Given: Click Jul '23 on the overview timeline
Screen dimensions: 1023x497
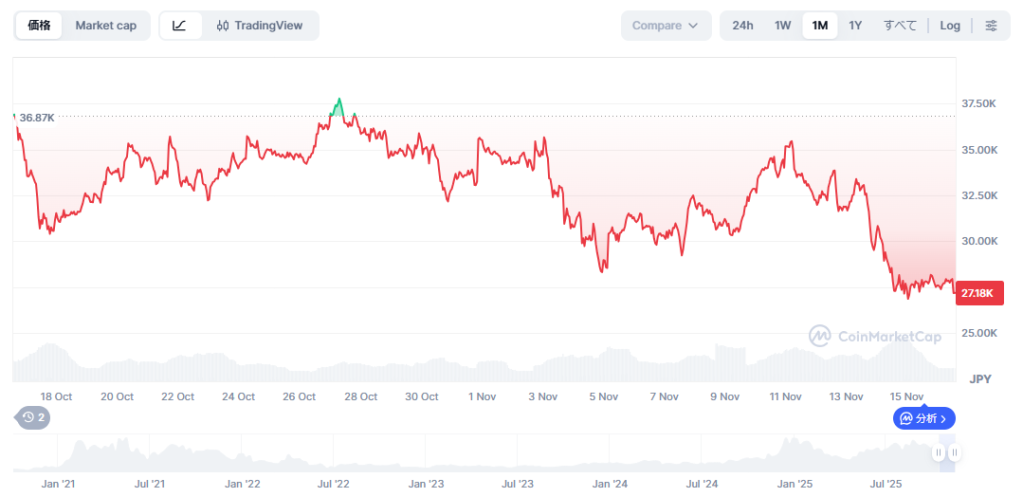Looking at the screenshot, I should (517, 484).
